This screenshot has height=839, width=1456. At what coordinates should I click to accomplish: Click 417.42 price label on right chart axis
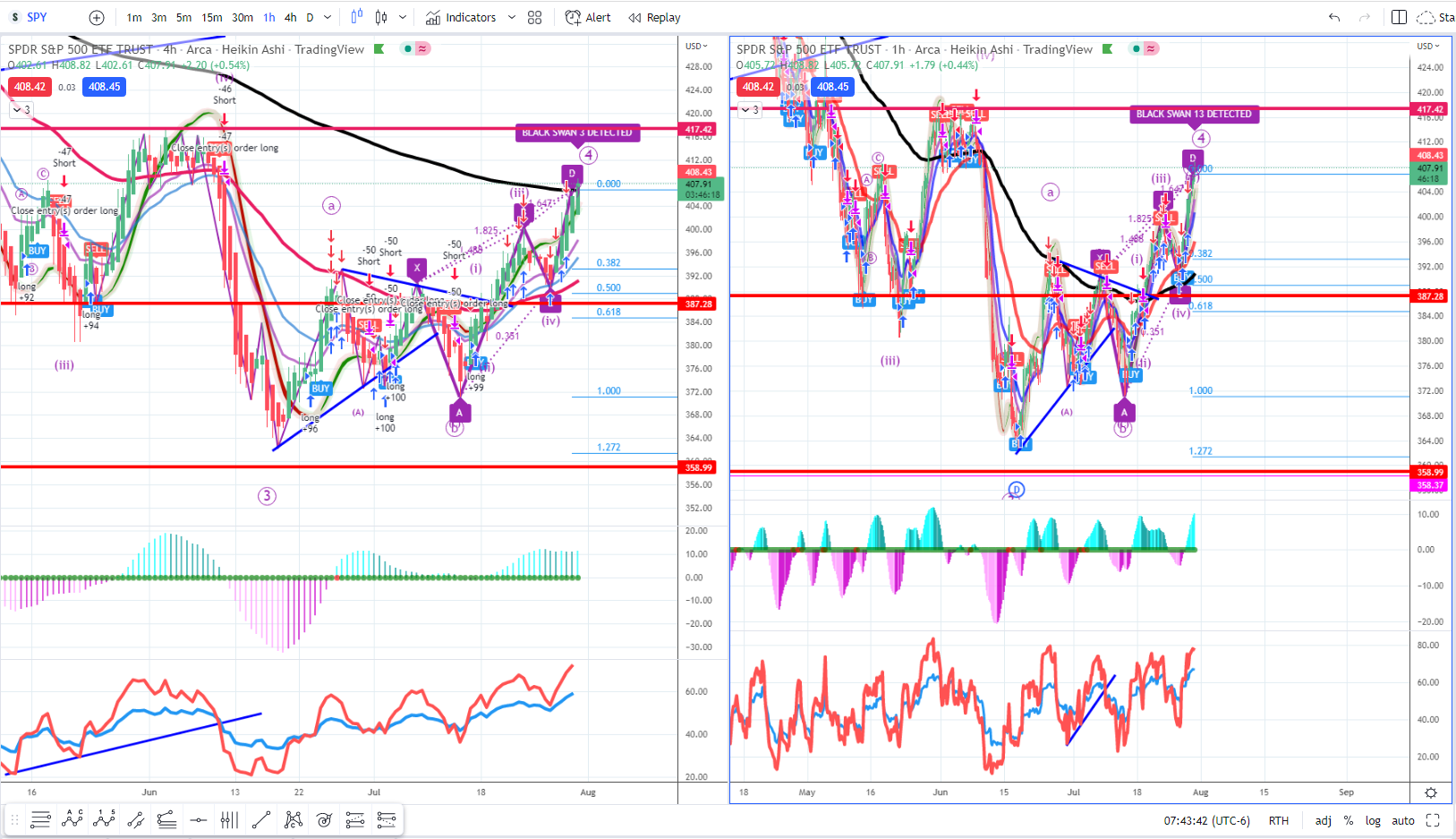pos(1430,109)
